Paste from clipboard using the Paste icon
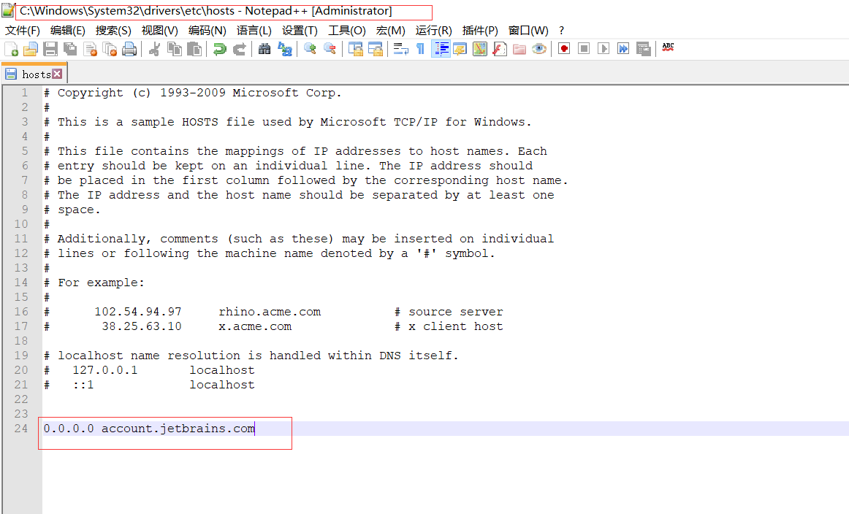The width and height of the screenshot is (849, 514). [x=194, y=49]
